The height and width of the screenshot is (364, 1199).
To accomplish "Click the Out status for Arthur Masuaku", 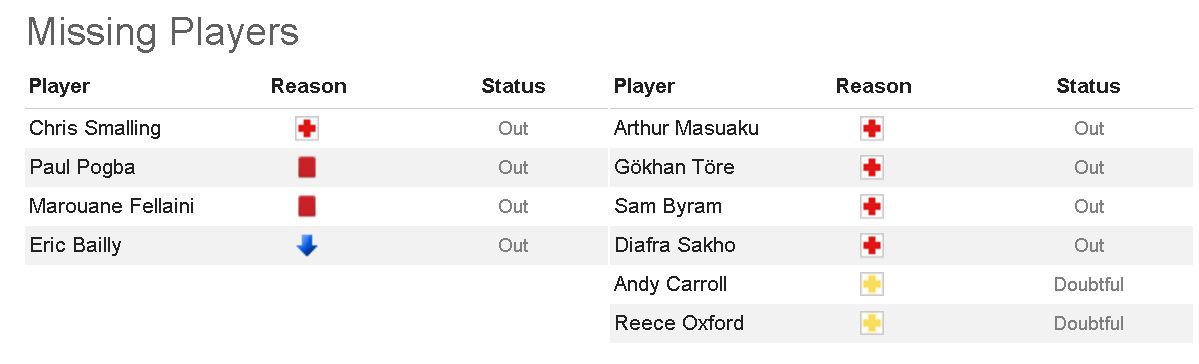I will pos(1089,128).
